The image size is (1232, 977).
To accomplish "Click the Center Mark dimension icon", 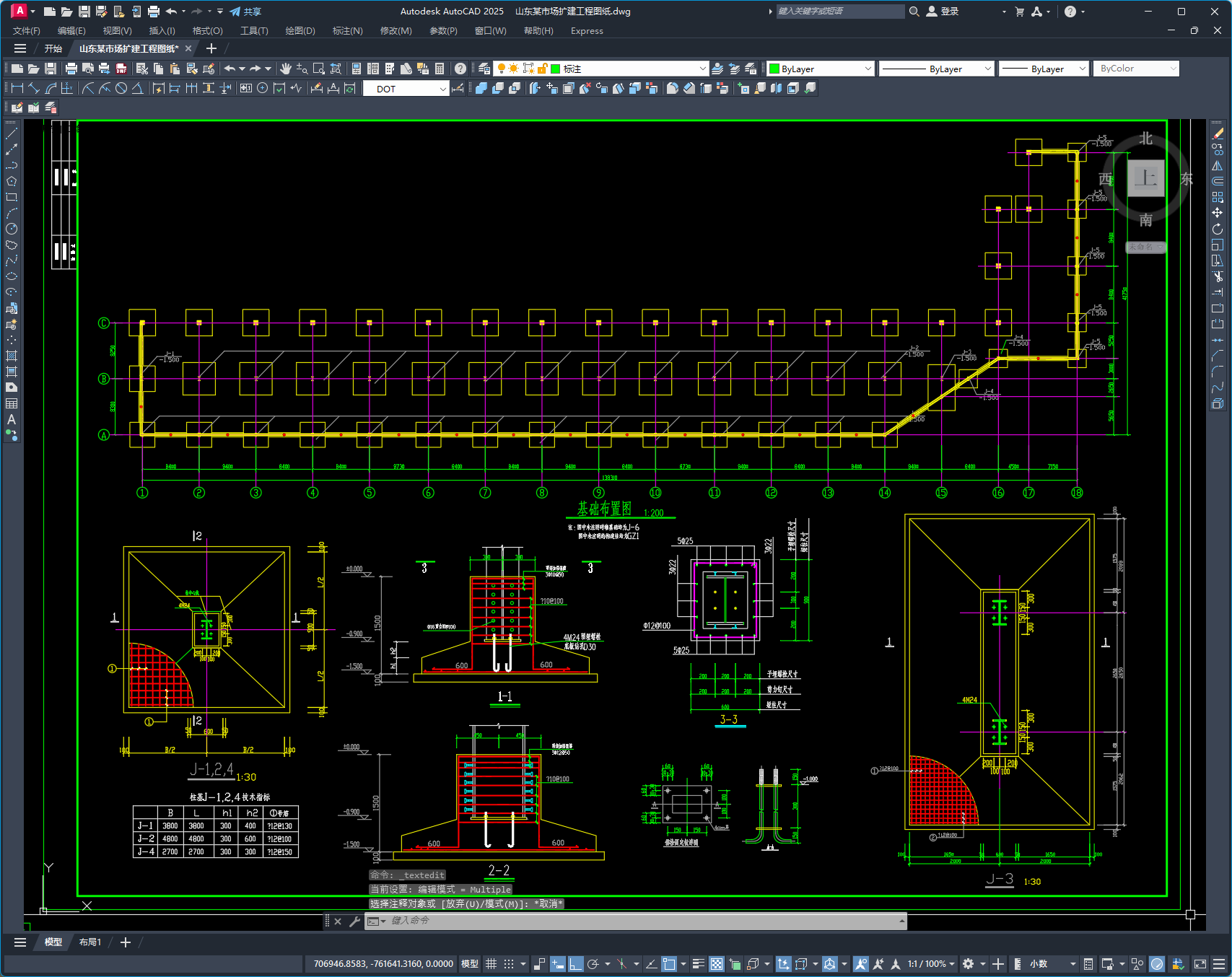I will click(x=263, y=88).
